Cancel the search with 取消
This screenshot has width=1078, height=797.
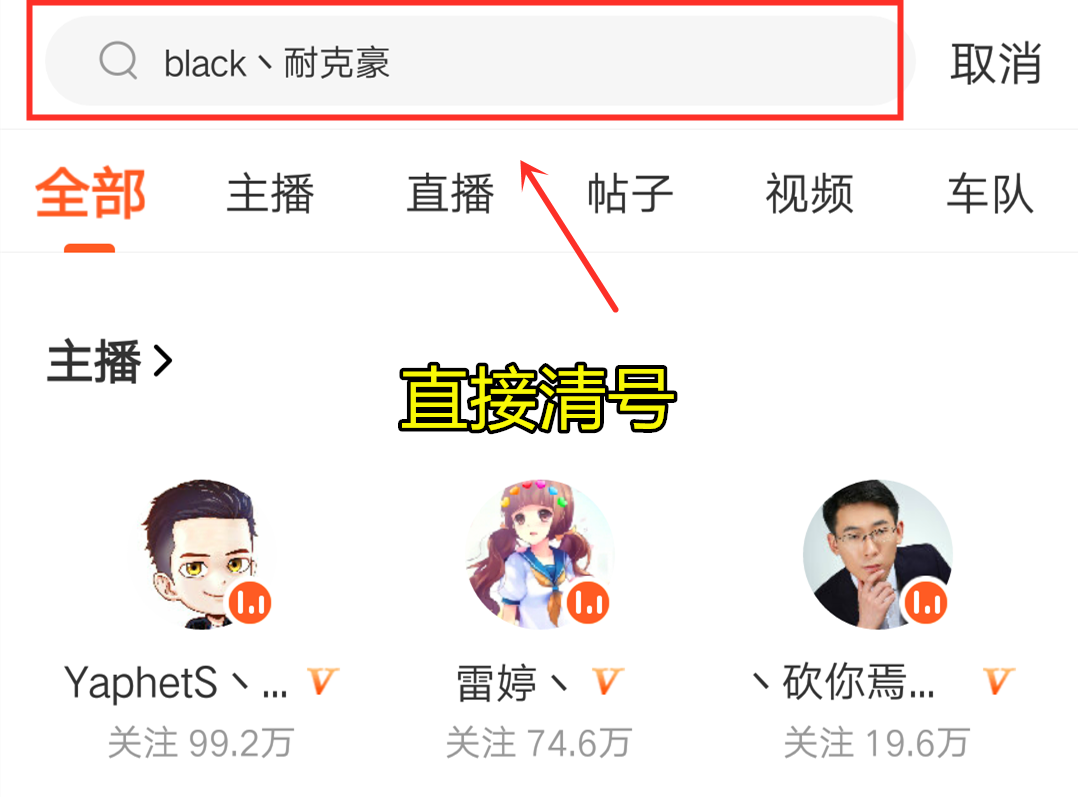[x=996, y=63]
